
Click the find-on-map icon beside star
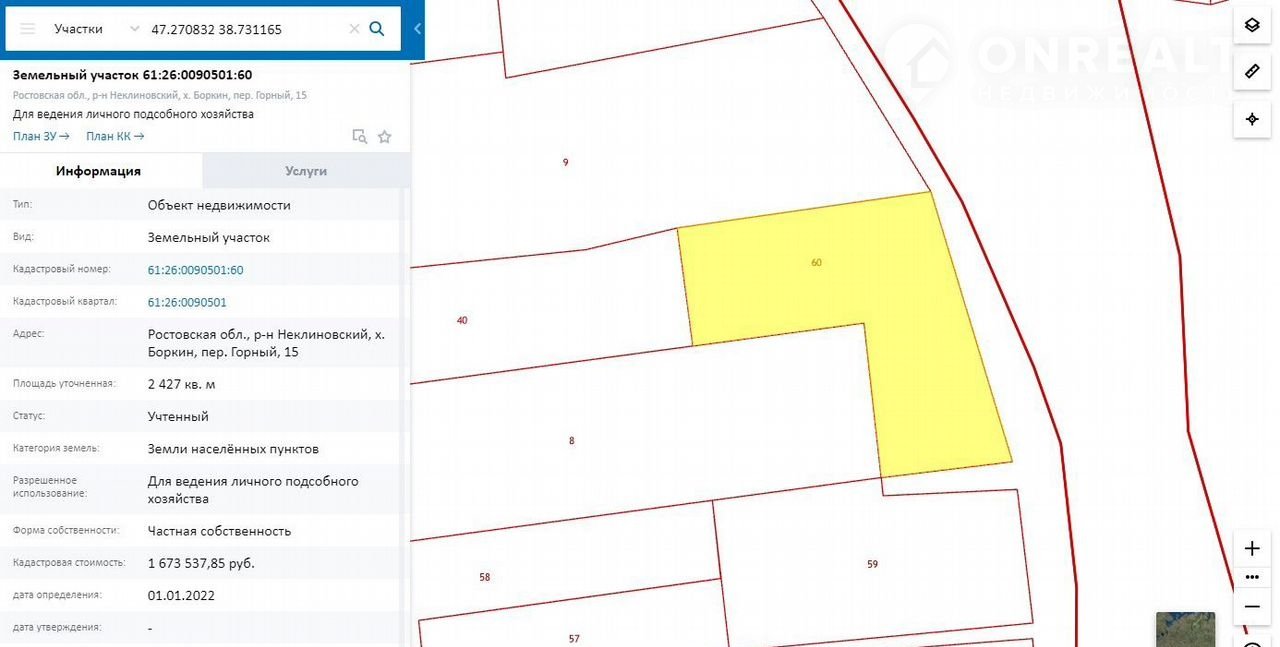359,137
